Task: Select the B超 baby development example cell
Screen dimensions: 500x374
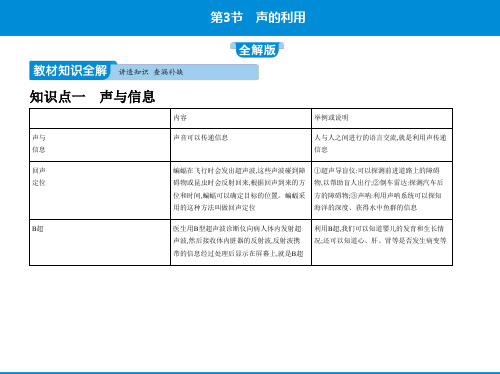Action: pos(382,242)
